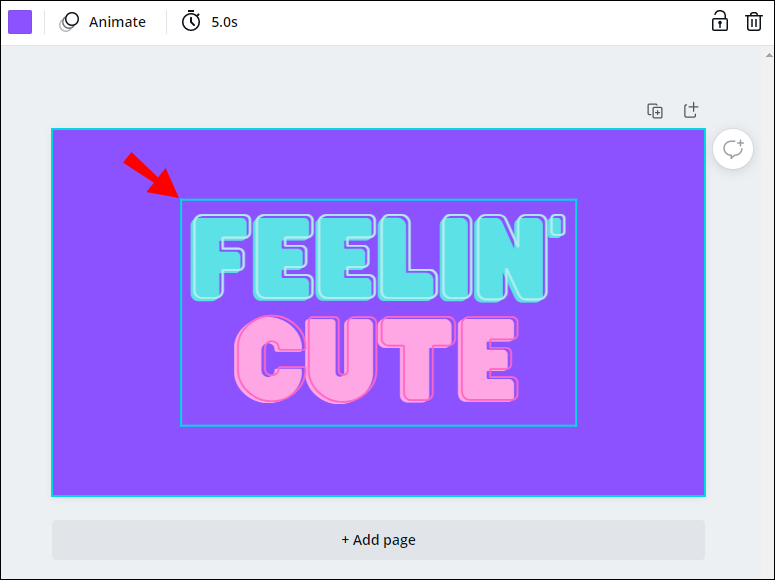Image resolution: width=775 pixels, height=580 pixels.
Task: Click the red arrow annotation
Action: coord(151,175)
